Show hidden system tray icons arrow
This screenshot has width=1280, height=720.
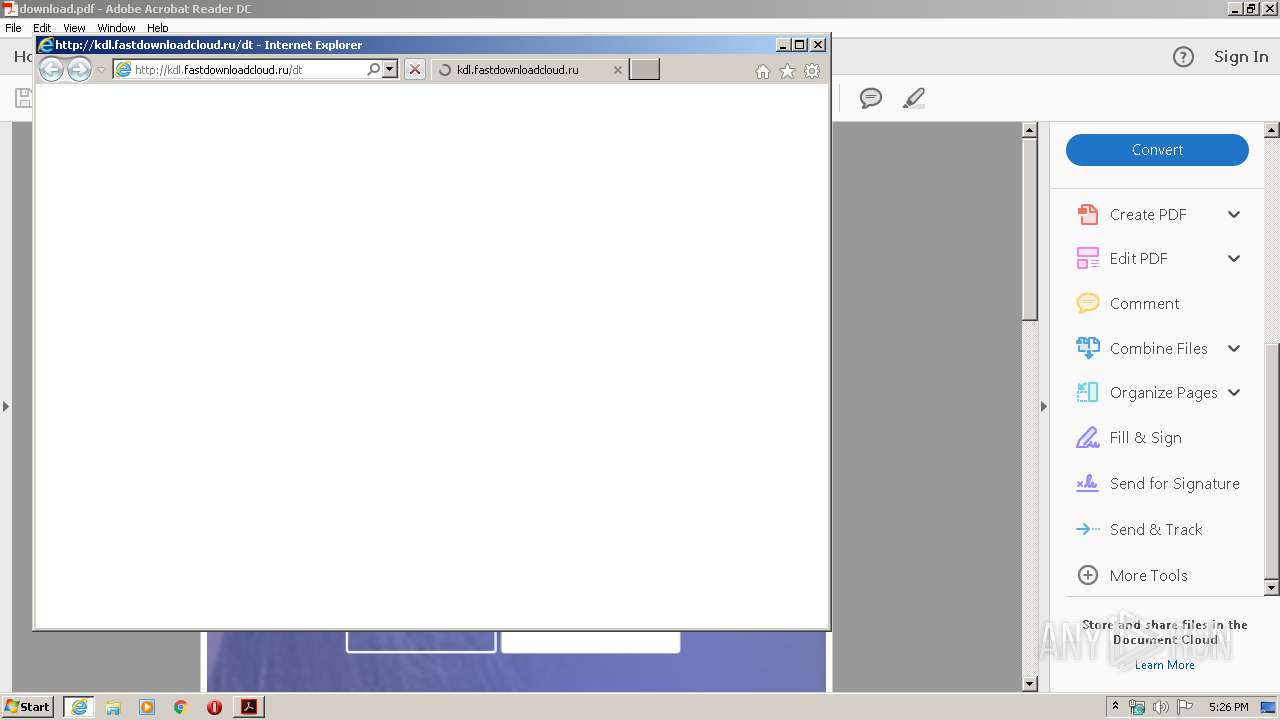(x=1116, y=707)
